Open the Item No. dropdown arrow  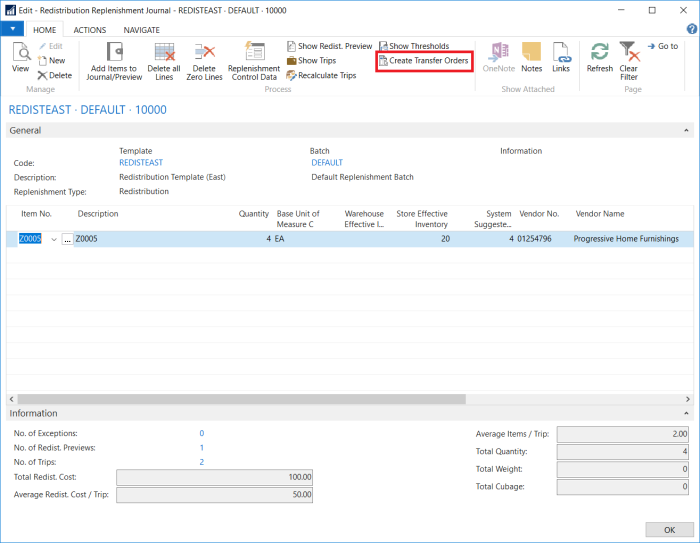(54, 239)
